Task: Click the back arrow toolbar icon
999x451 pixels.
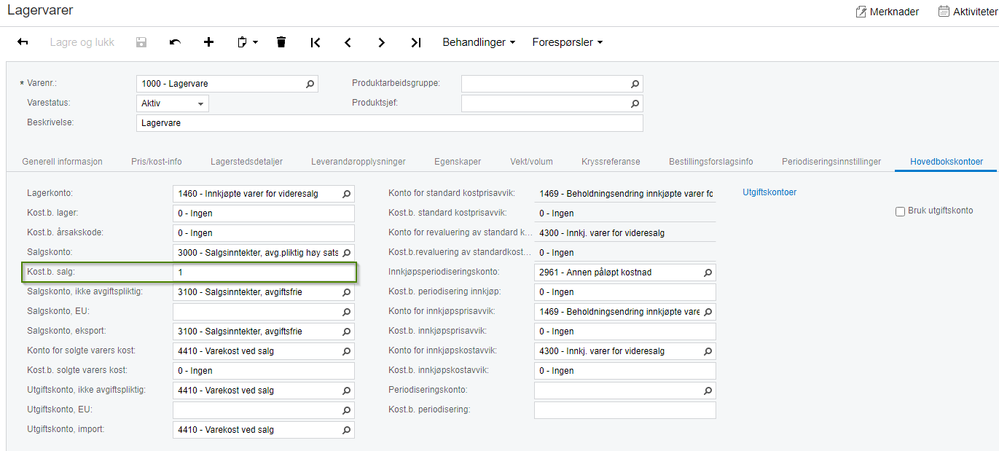Action: [x=23, y=43]
